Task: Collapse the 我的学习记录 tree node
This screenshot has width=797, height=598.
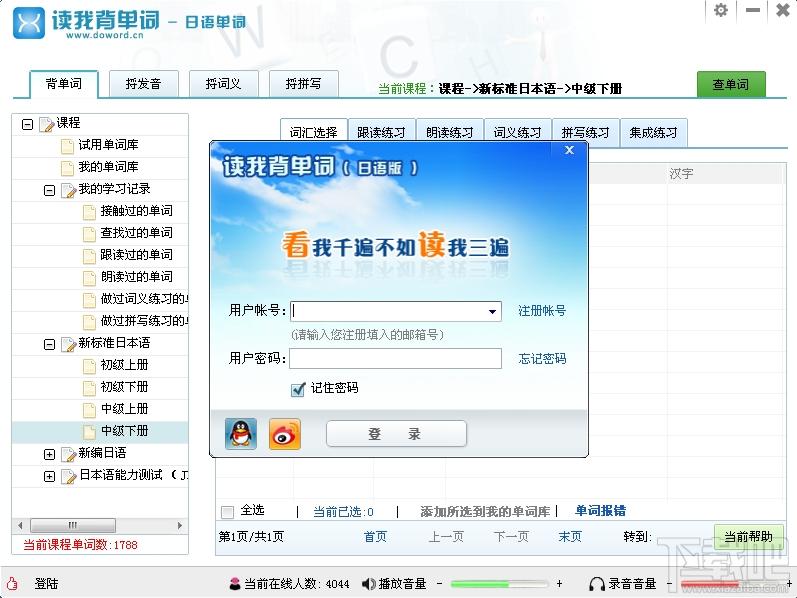Action: 49,190
